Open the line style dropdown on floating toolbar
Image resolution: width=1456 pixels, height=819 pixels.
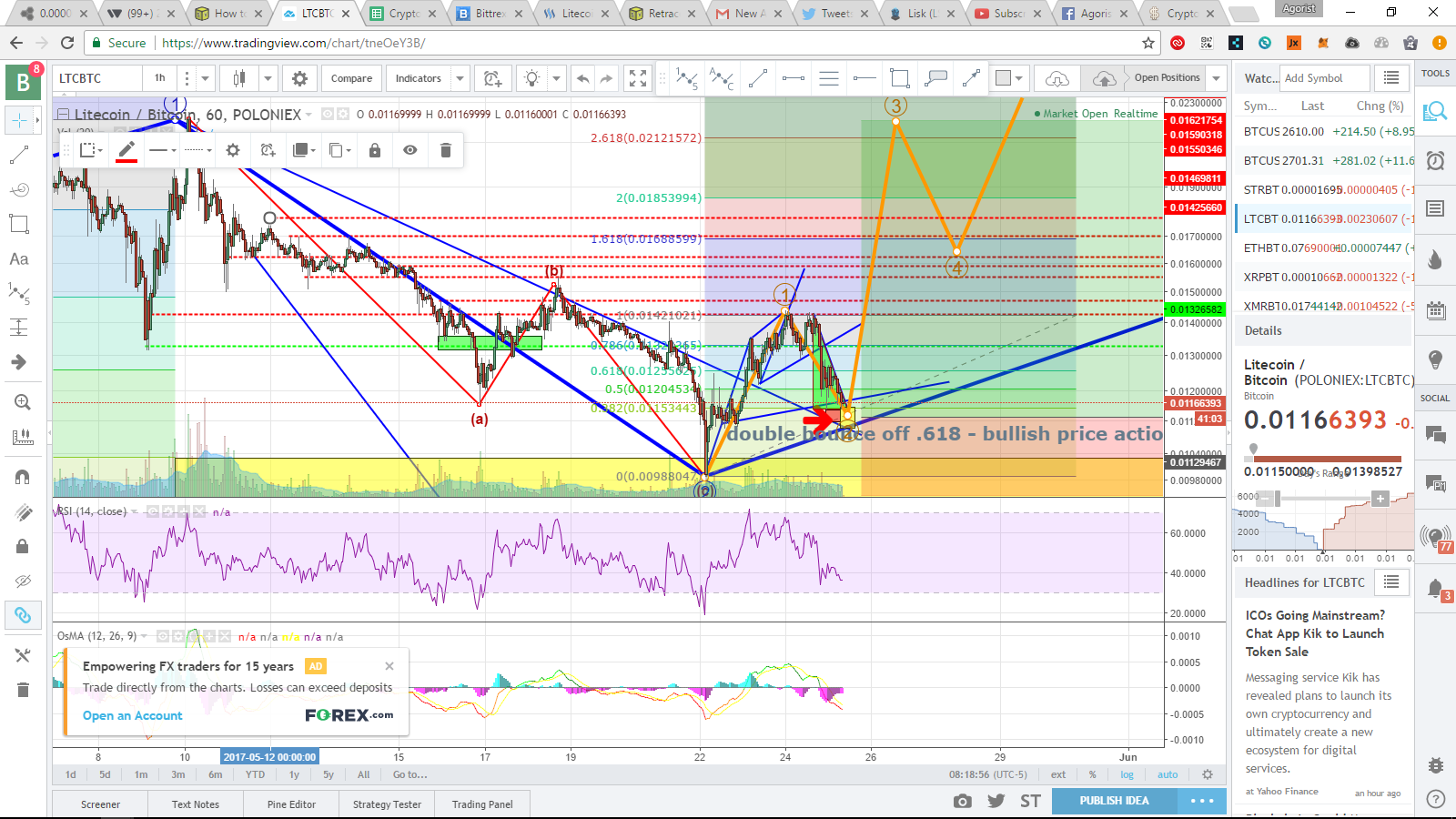pyautogui.click(x=197, y=150)
